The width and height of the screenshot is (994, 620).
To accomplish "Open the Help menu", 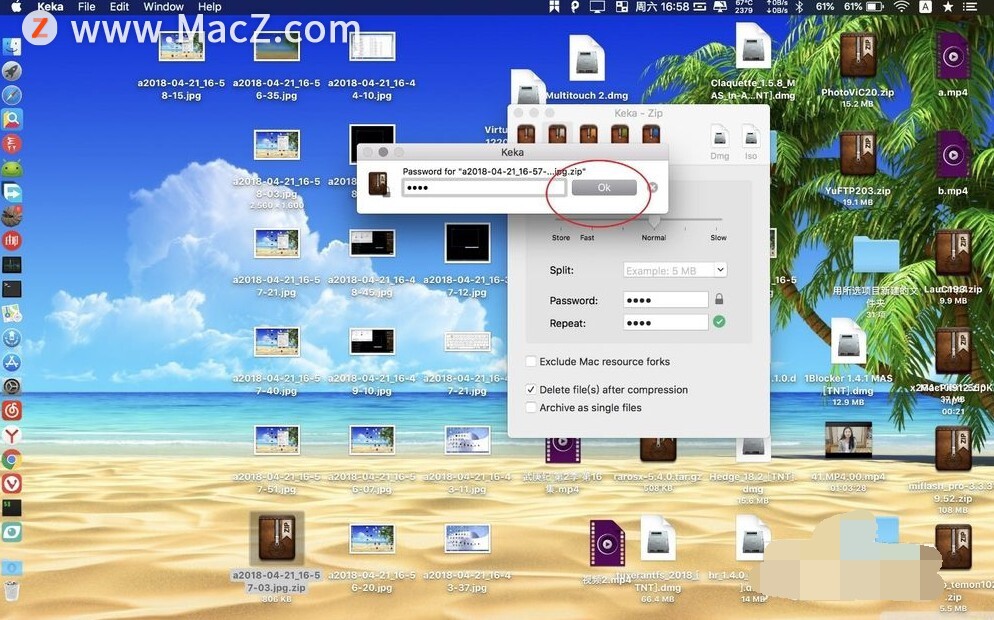I will click(x=209, y=7).
